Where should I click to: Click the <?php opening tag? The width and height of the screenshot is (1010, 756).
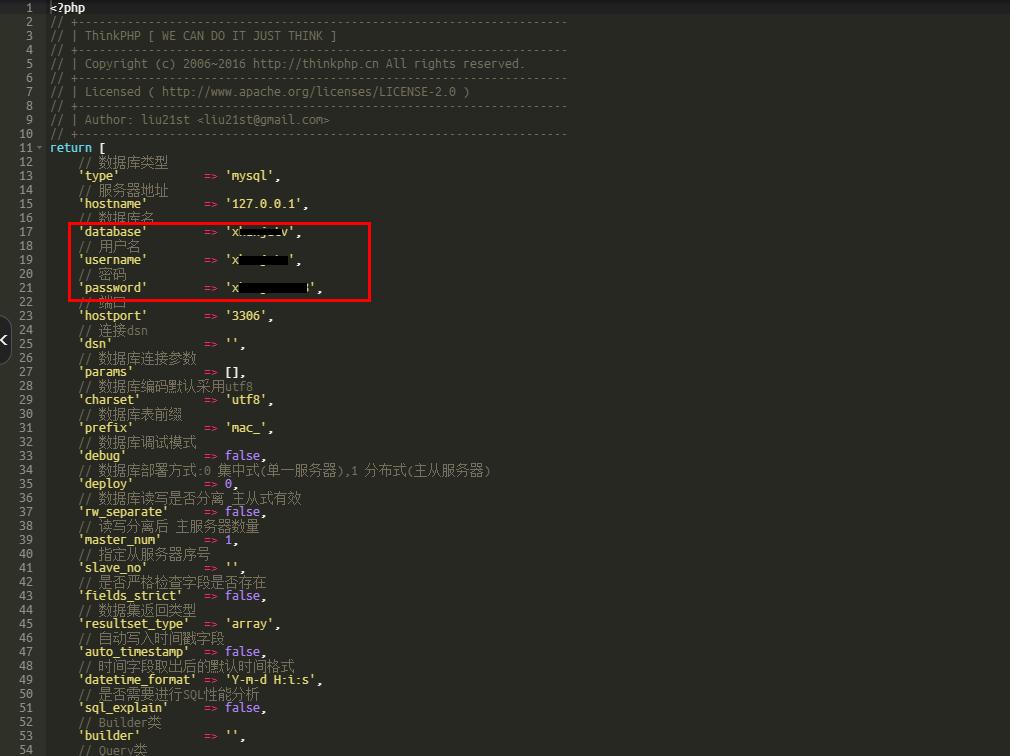(x=68, y=8)
